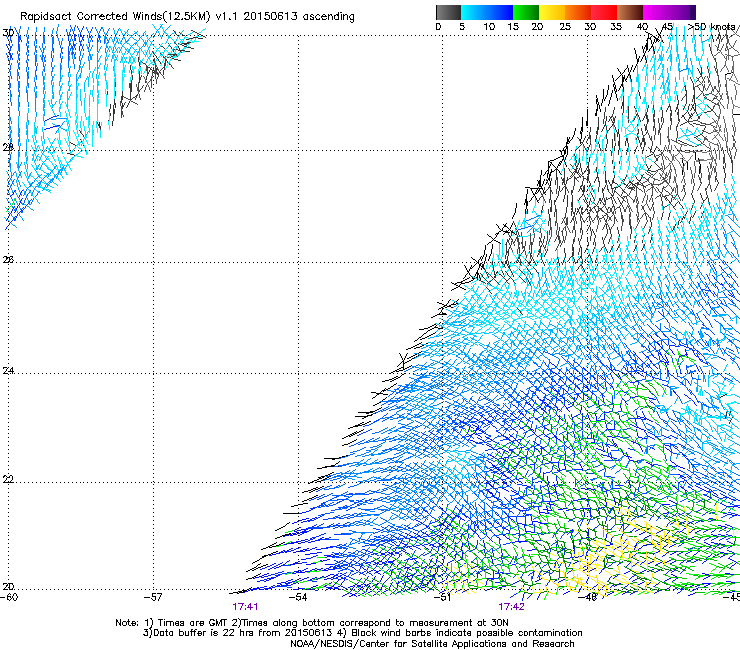Click the longitude label '-60' on bottom axis
Viewport: 740px width, 650px height.
(x=9, y=597)
